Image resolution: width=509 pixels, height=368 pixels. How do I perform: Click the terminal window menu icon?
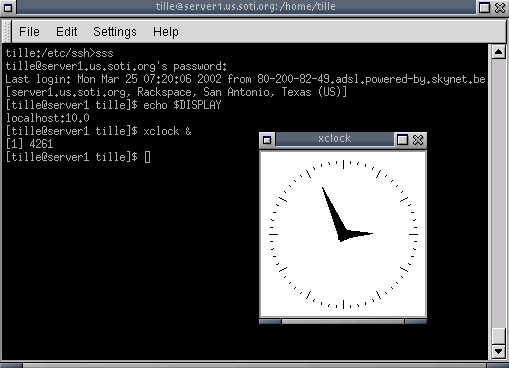(x=8, y=7)
